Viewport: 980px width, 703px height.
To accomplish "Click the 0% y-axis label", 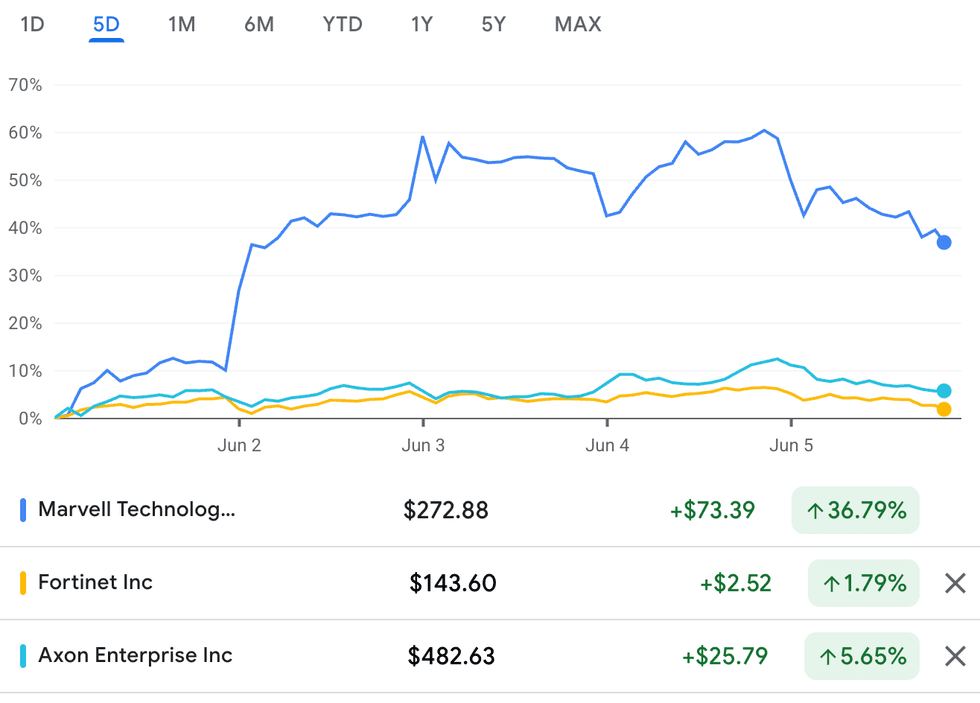I will [x=30, y=419].
